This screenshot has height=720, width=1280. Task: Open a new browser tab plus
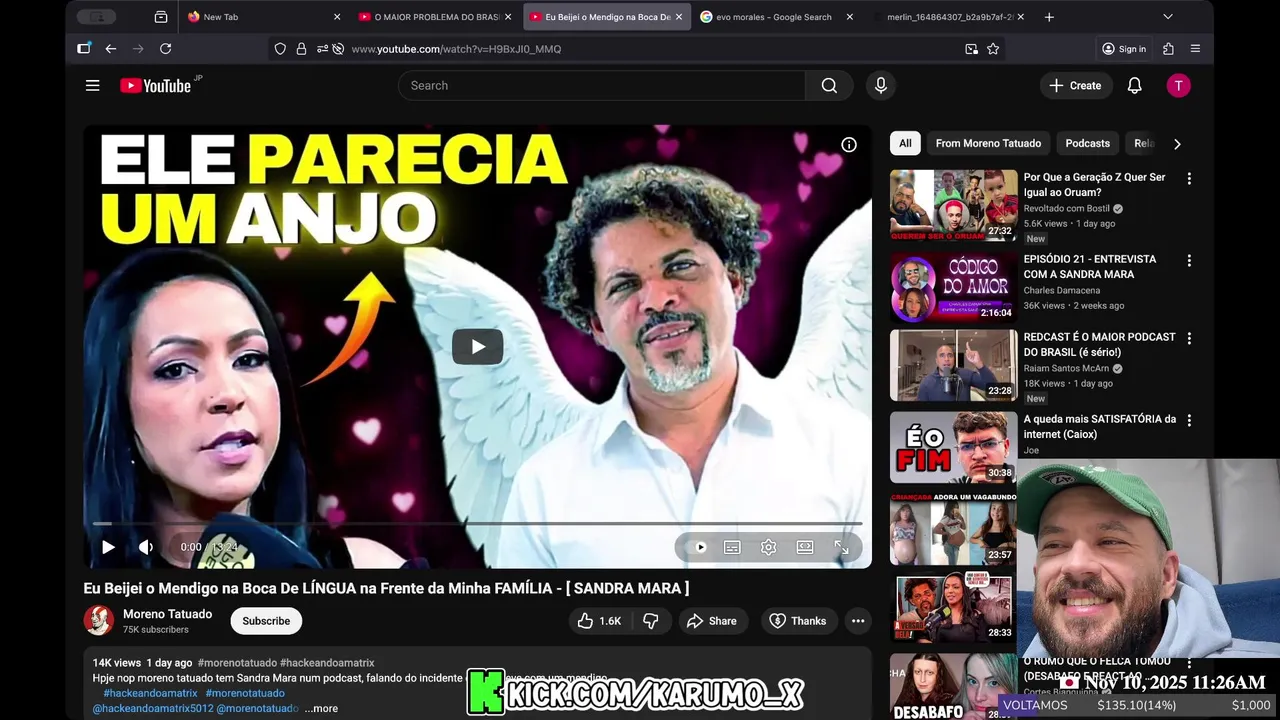tap(1049, 17)
